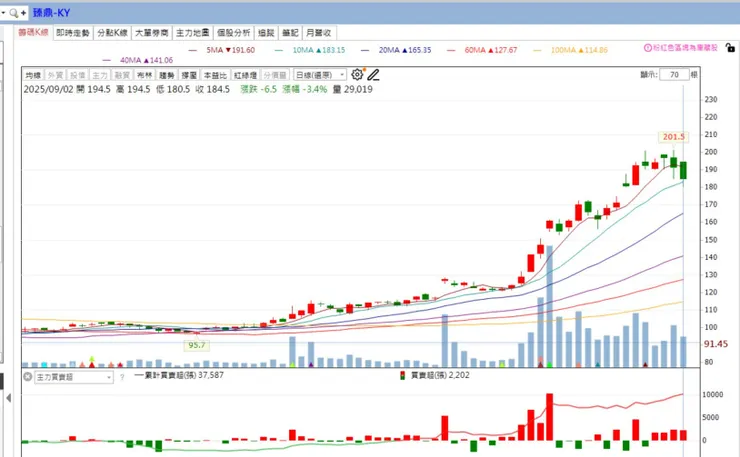Click the red-green 買賣超 legend icon
Image resolution: width=740 pixels, height=457 pixels.
[x=403, y=375]
